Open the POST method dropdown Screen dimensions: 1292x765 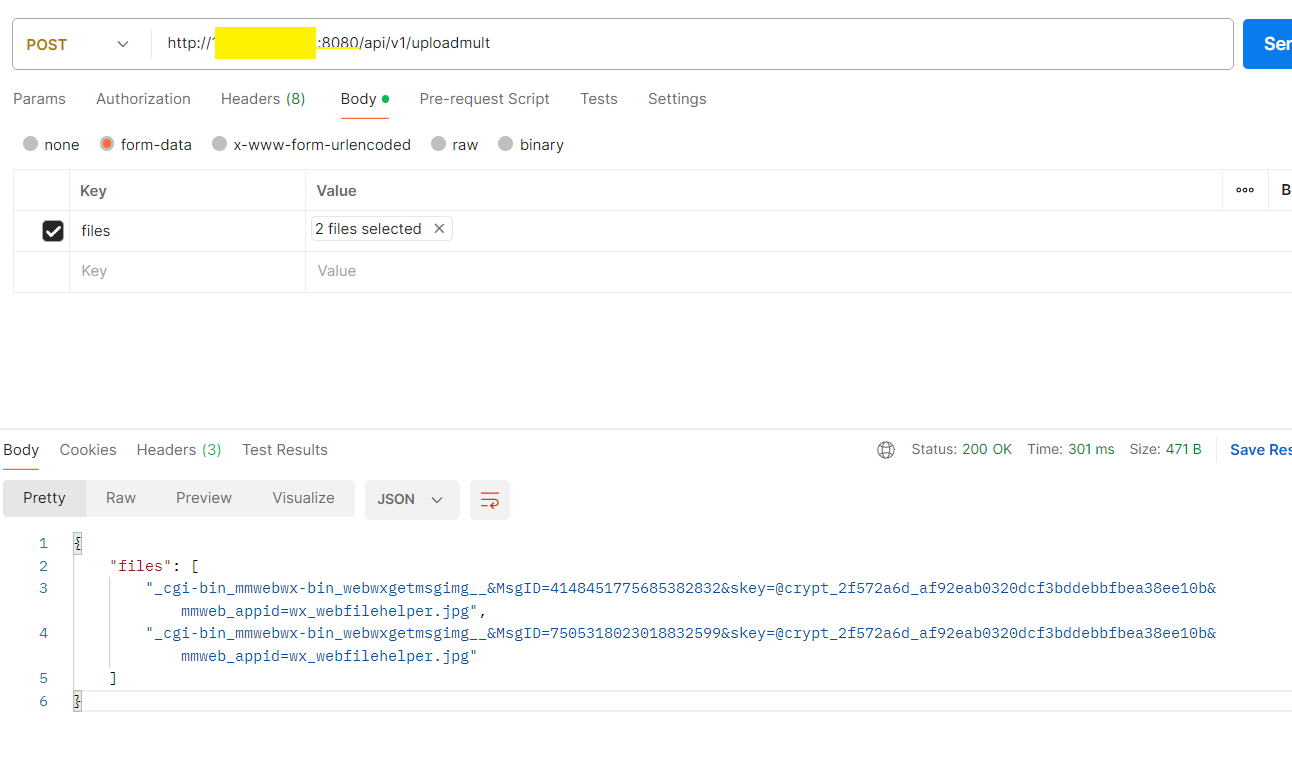coord(78,44)
